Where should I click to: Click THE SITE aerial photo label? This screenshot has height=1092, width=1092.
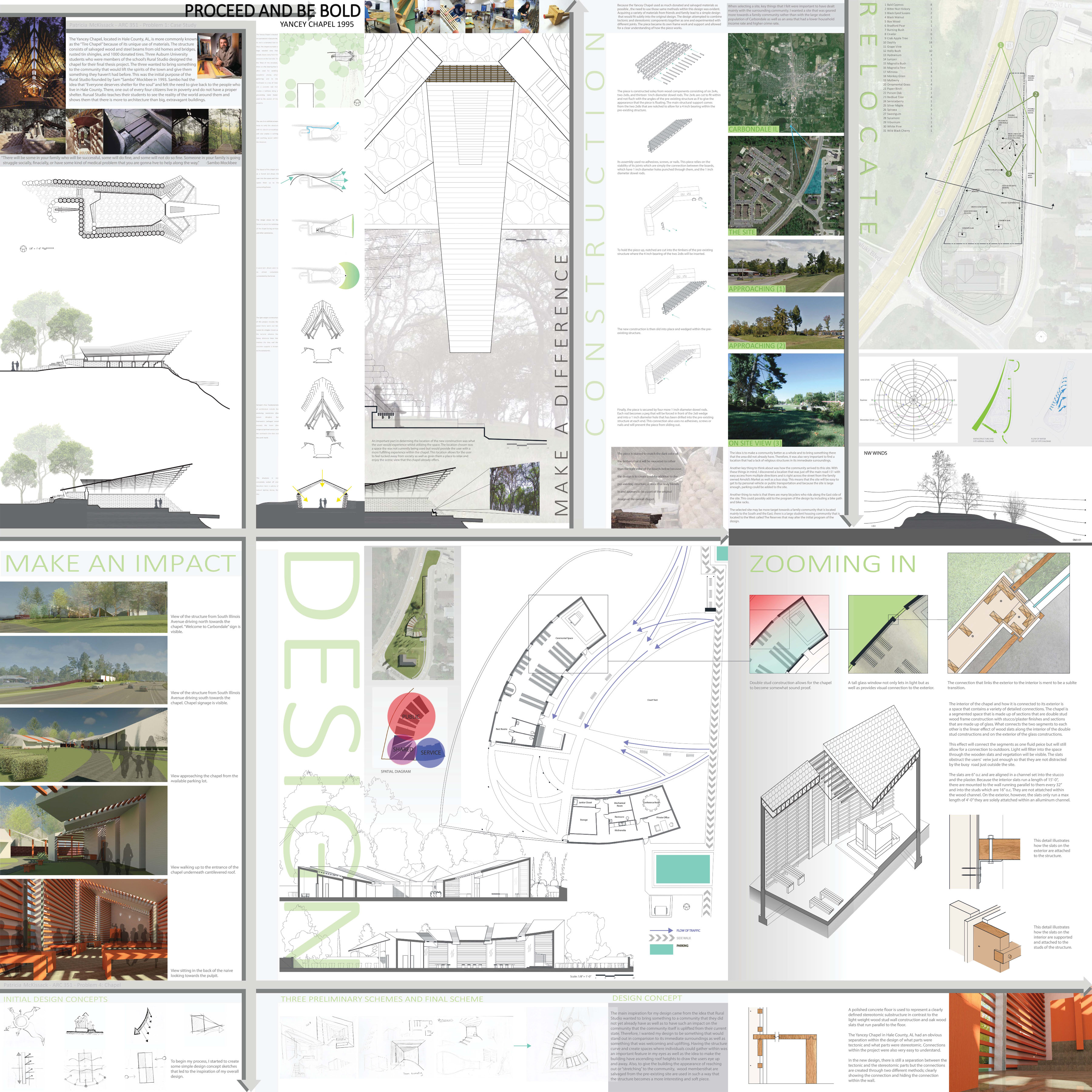click(742, 232)
